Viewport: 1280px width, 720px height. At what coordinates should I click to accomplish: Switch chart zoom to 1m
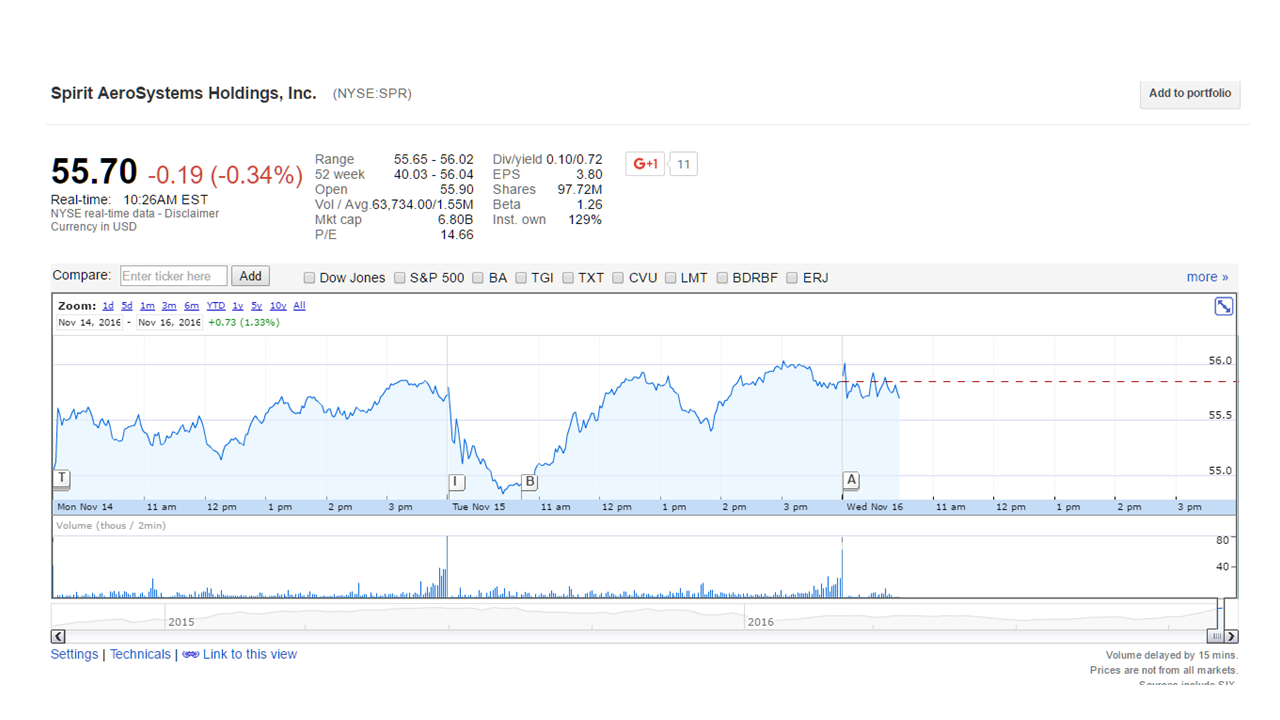pyautogui.click(x=147, y=306)
